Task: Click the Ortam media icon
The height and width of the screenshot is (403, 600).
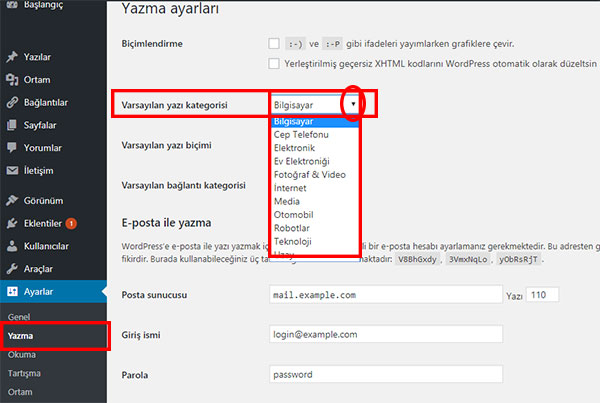Action: pos(12,80)
